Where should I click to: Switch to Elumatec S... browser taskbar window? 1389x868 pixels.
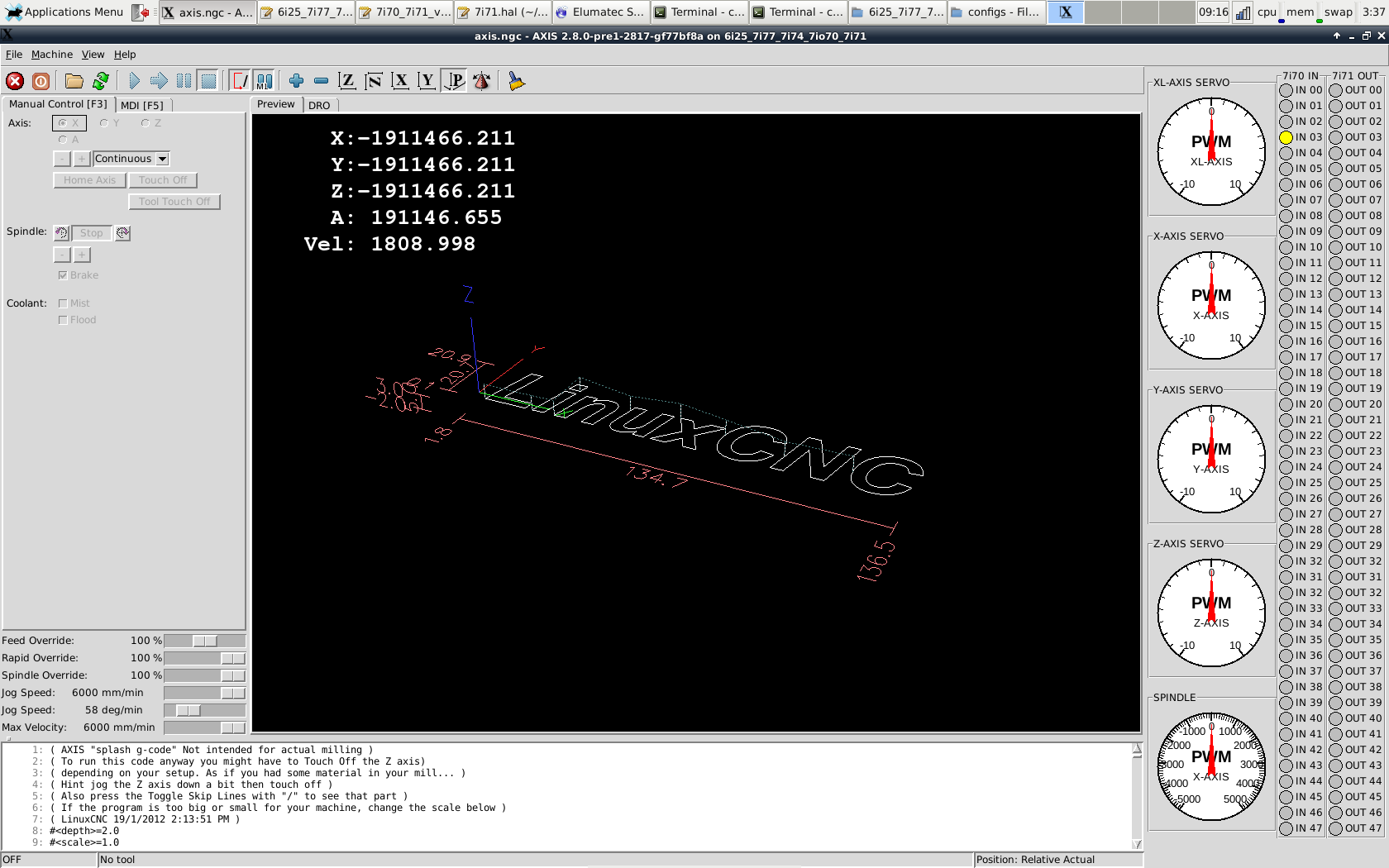pos(600,12)
